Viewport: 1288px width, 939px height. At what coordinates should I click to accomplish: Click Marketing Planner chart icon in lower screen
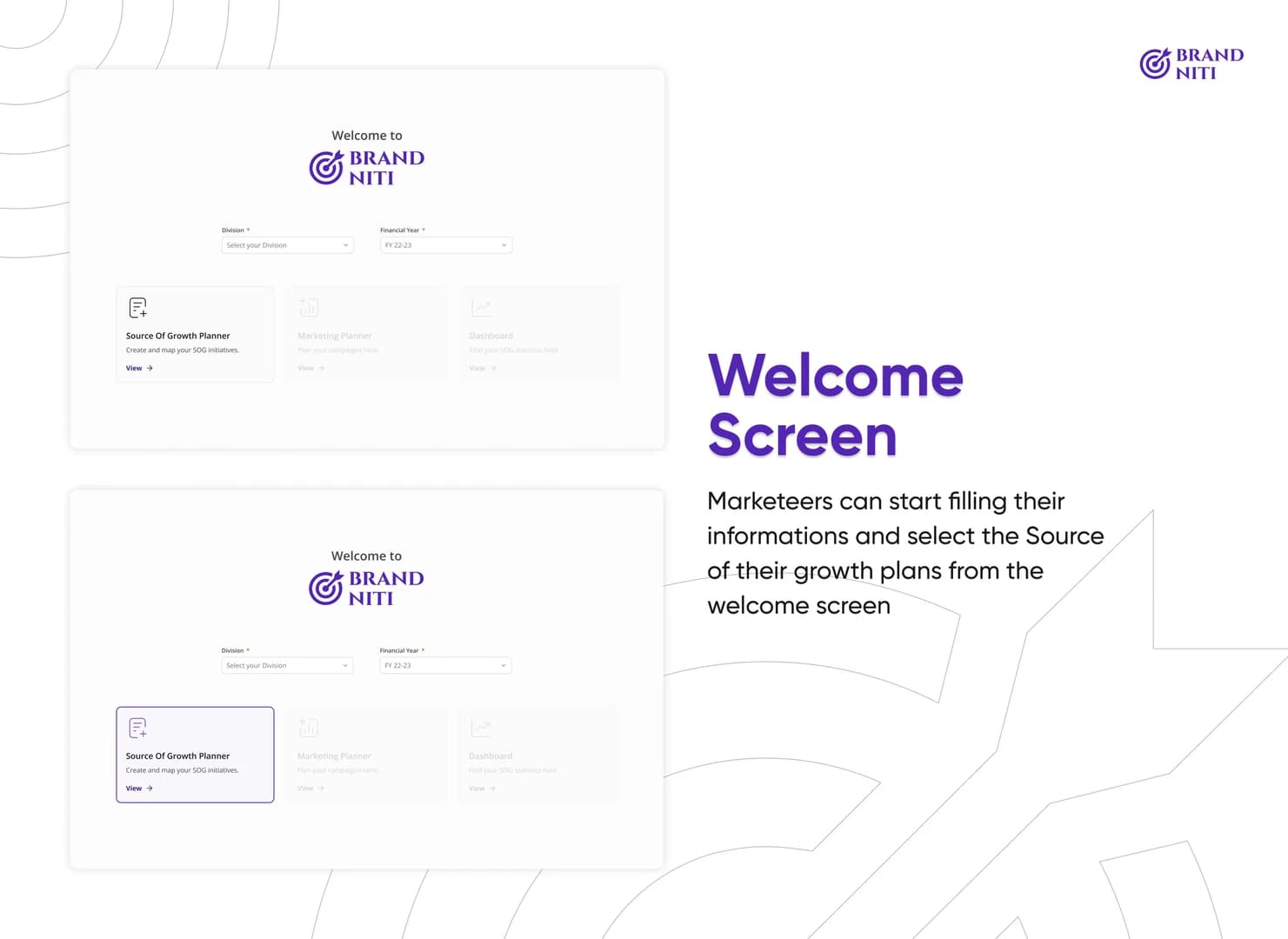tap(309, 727)
